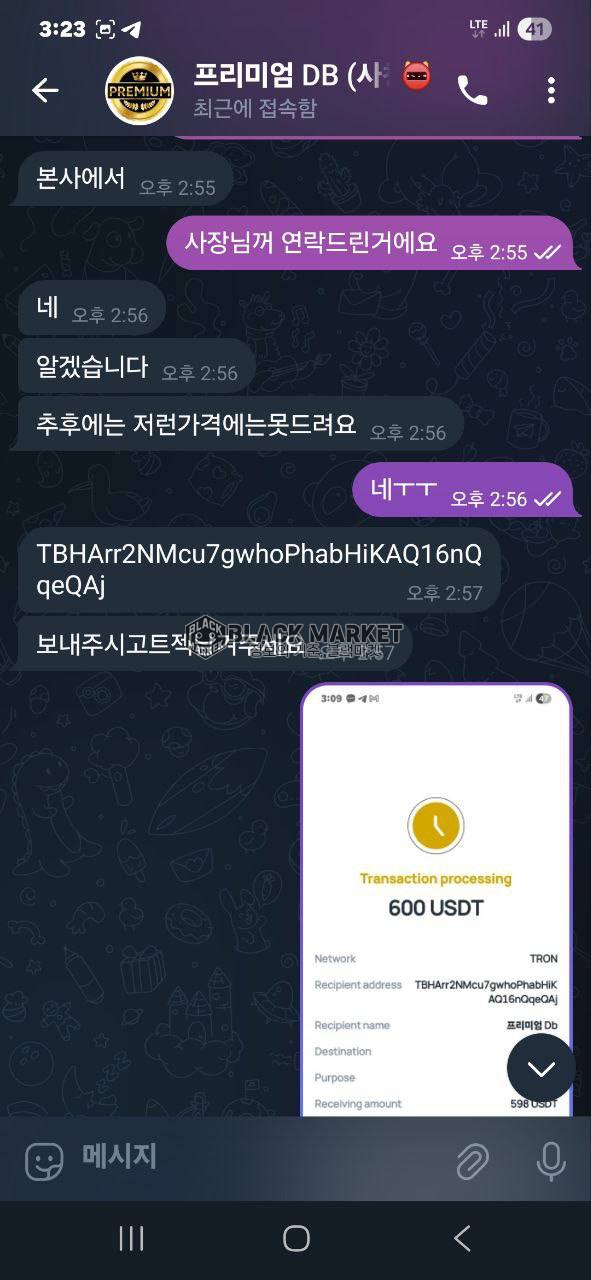591x1280 pixels.
Task: Select the 알겠습니다 received message
Action: pyautogui.click(x=137, y=366)
